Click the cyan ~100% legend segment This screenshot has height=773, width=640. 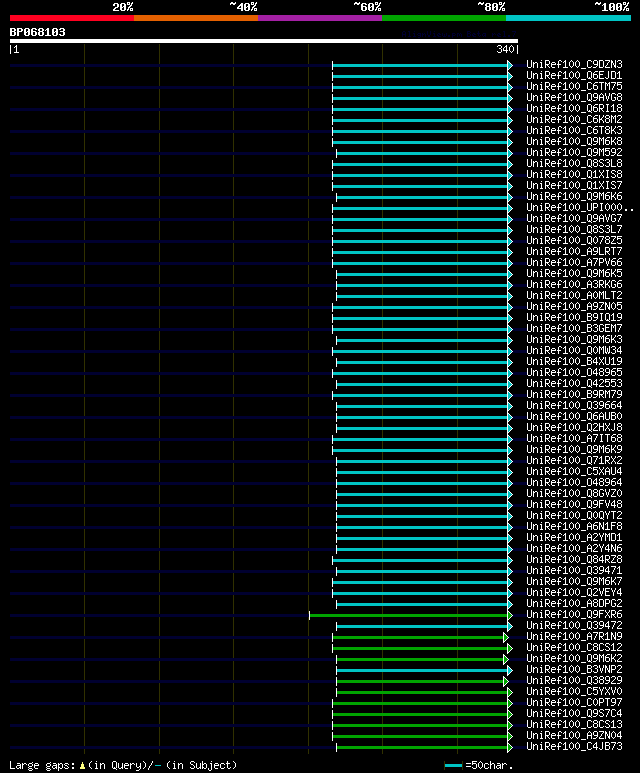(568, 18)
